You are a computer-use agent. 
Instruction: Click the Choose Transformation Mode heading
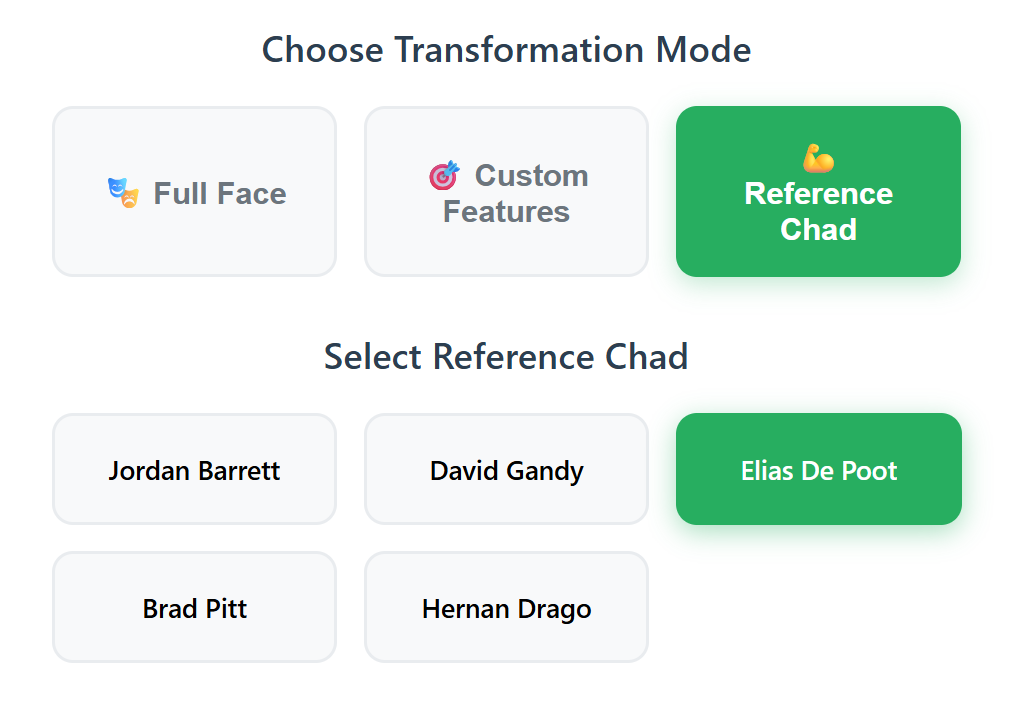pyautogui.click(x=506, y=50)
